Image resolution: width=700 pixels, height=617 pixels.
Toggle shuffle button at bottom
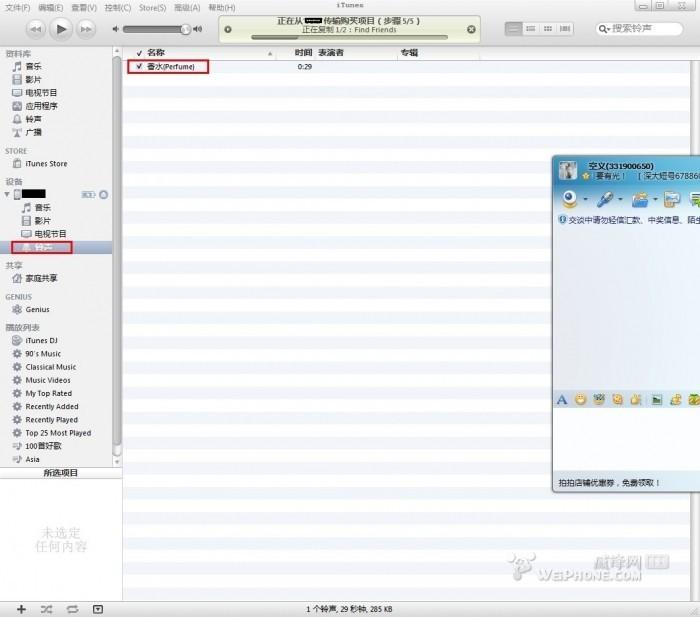coord(46,609)
